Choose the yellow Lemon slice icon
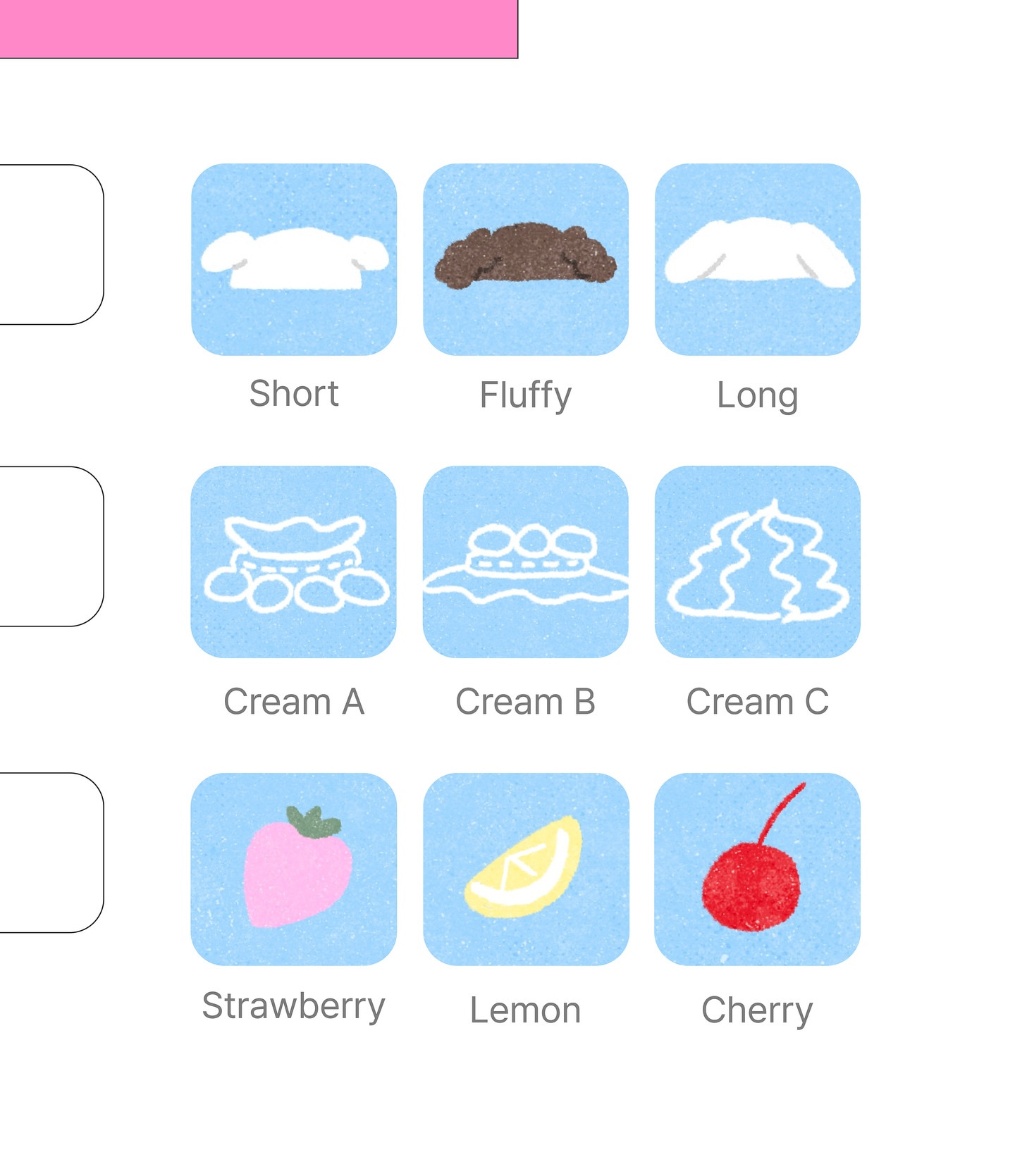The height and width of the screenshot is (1176, 1015). 526,869
